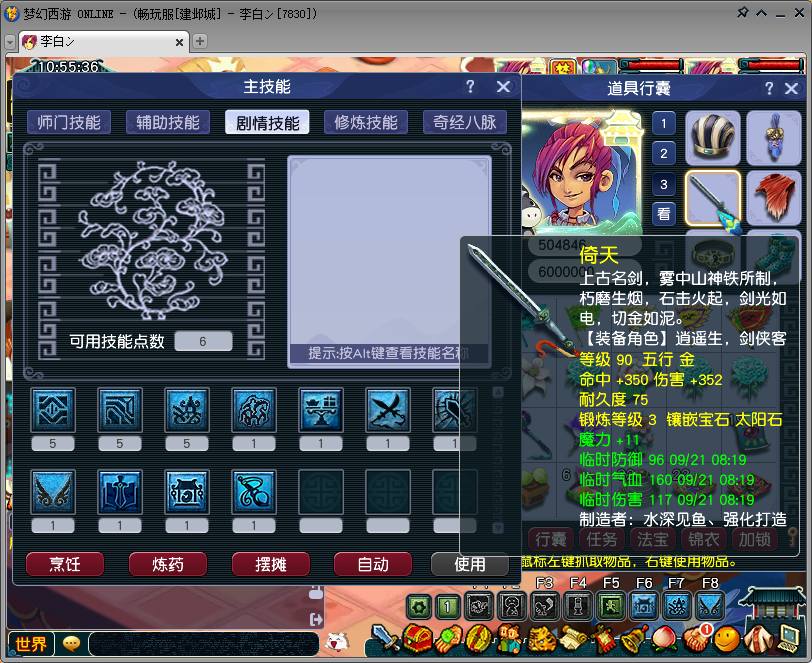Open the treasure chest inventory icon
The image size is (812, 663).
pos(417,639)
